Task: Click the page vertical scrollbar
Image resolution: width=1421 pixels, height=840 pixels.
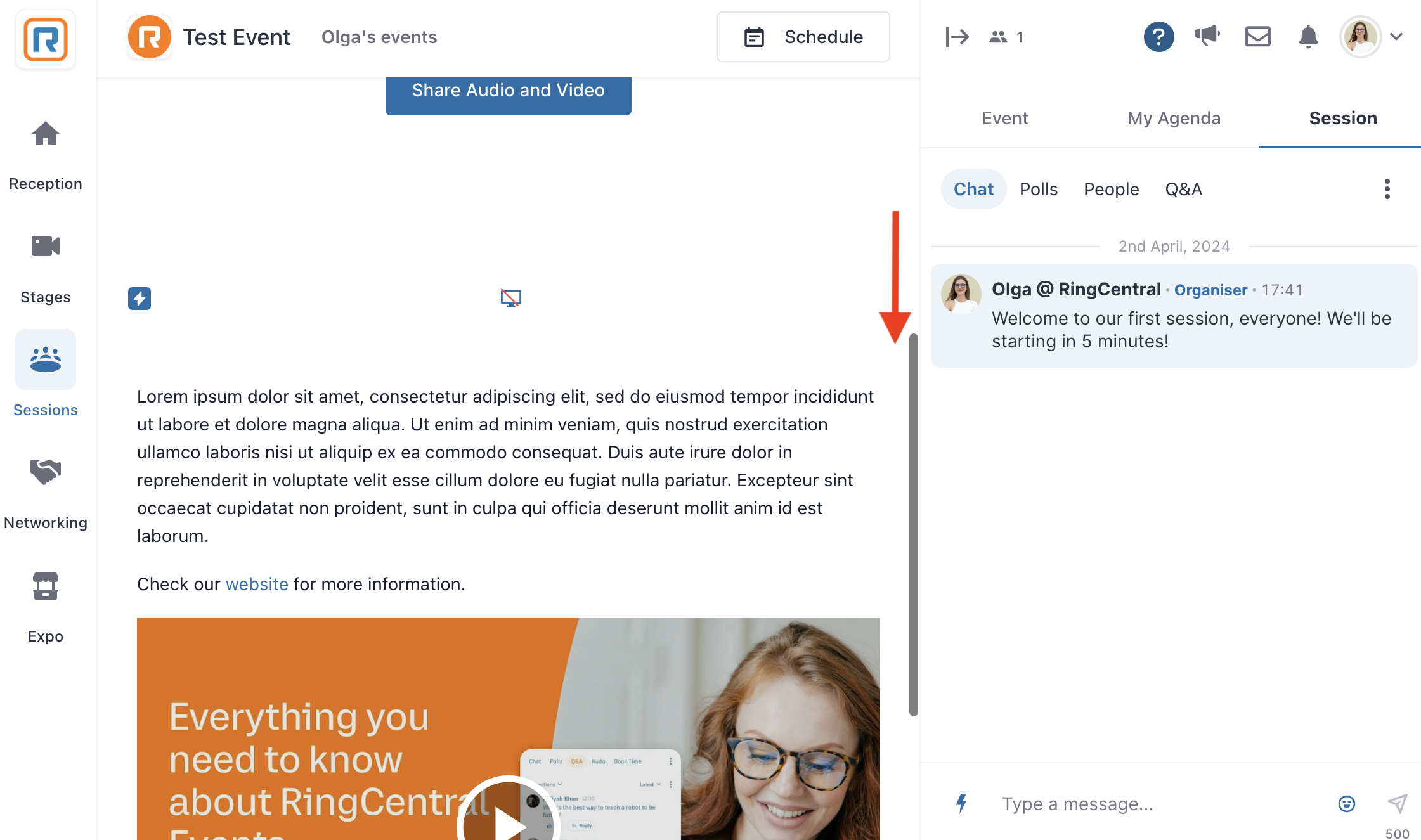Action: coord(913,525)
